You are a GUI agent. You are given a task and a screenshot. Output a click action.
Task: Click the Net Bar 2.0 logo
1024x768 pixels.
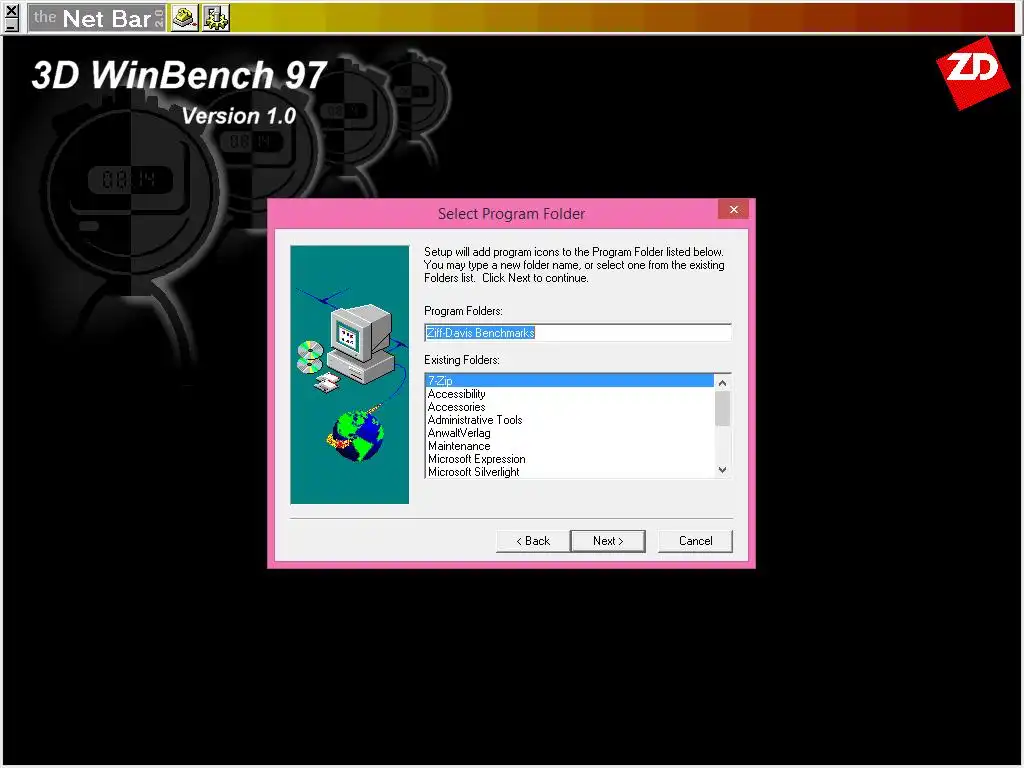tap(97, 18)
